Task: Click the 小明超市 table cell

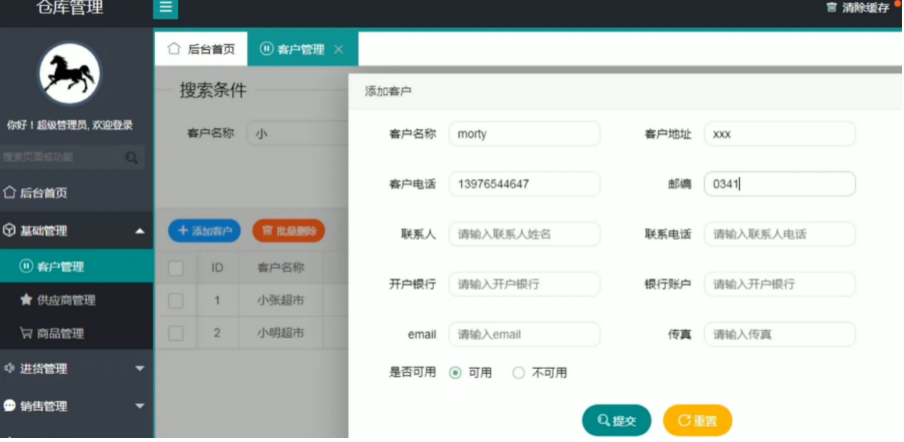Action: pos(281,333)
